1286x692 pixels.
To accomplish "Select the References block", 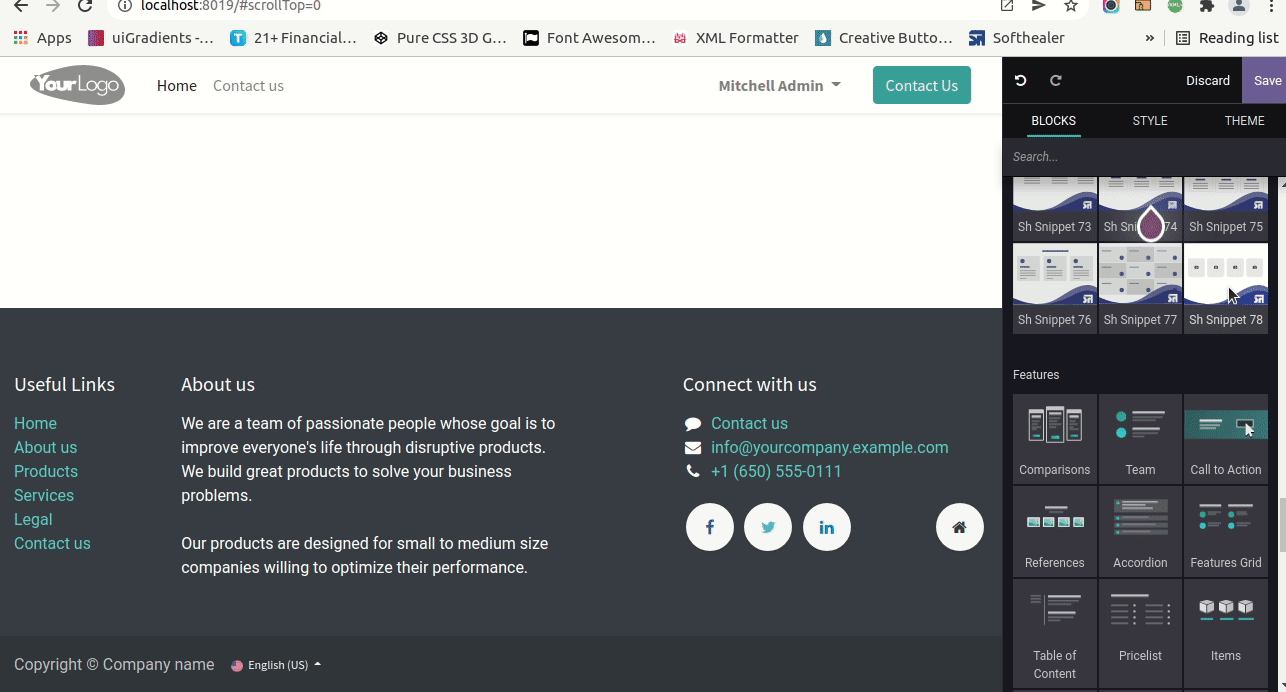I will tap(1055, 532).
